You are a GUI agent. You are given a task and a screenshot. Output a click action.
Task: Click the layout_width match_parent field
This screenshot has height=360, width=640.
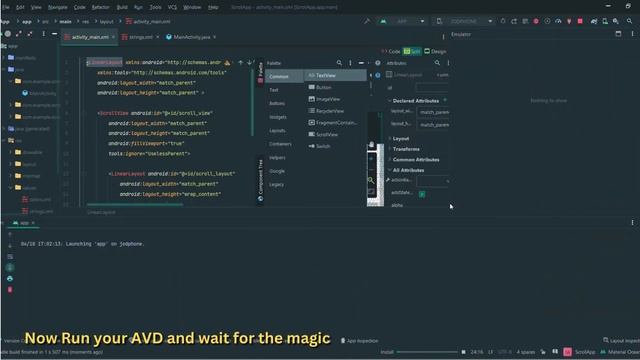pos(433,112)
